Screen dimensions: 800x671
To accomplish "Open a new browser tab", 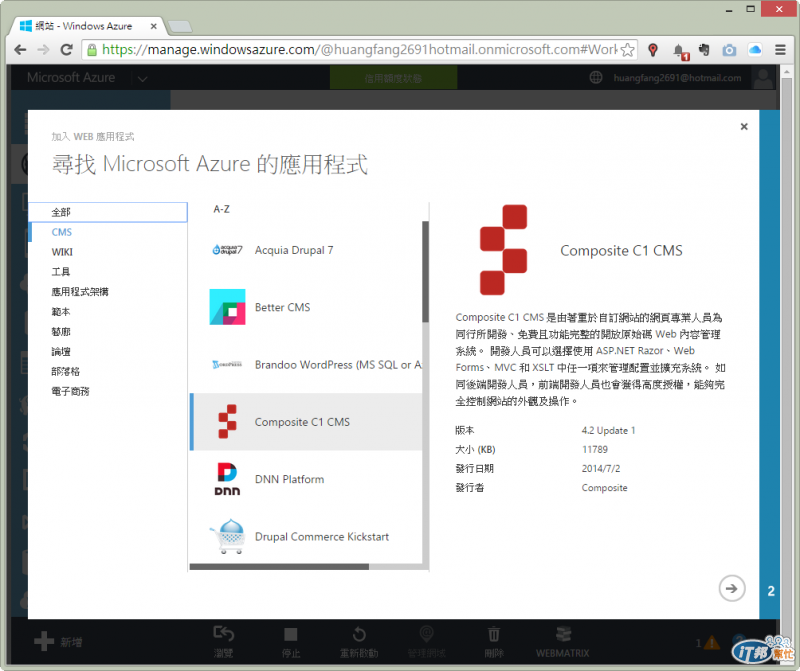I will 180,26.
